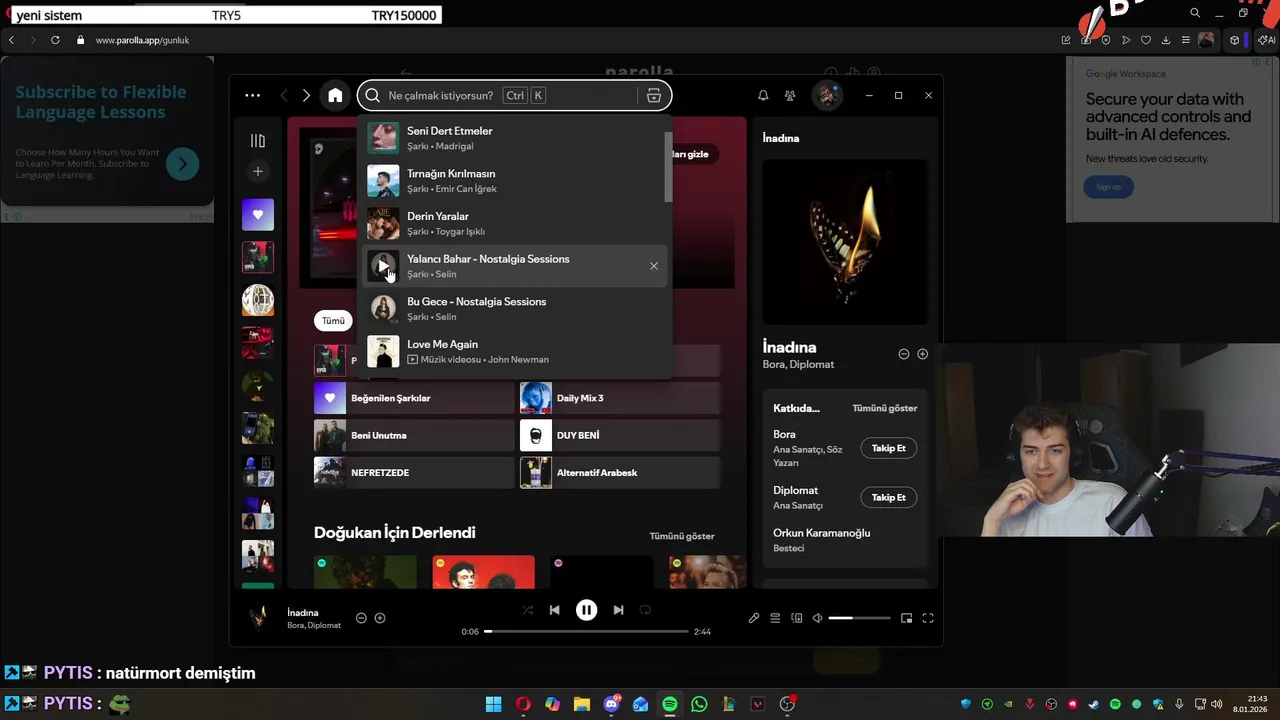
Task: Select 'Derin Yaralar' search result
Action: pyautogui.click(x=514, y=223)
